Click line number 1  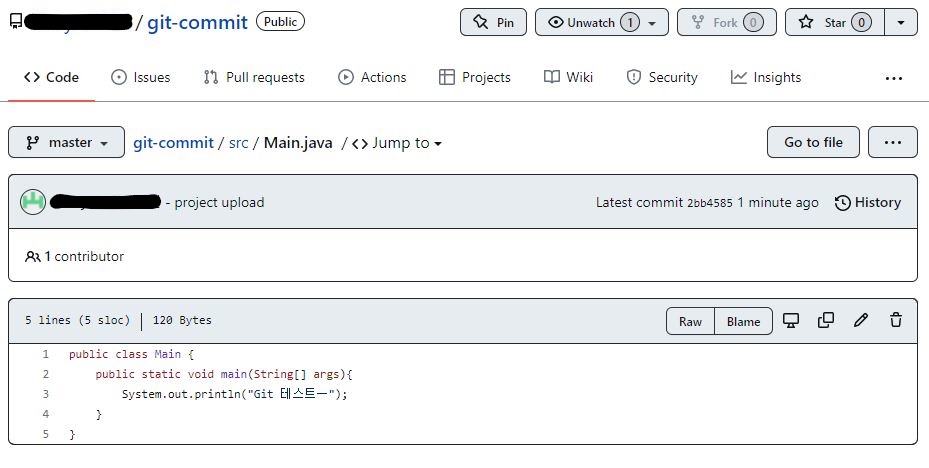46,354
